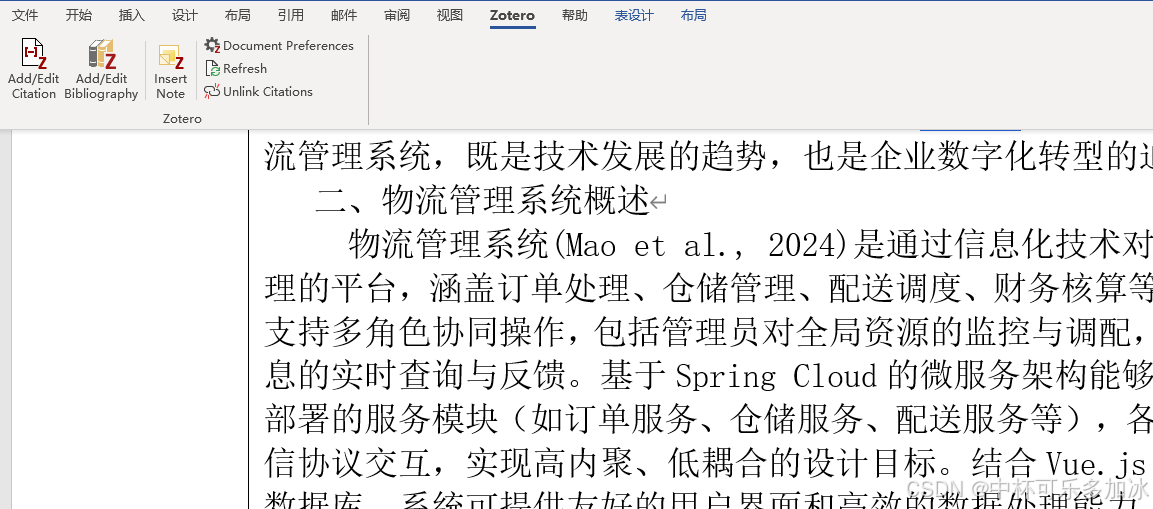
Task: Switch to the 表设计 ribbon tab
Action: pyautogui.click(x=634, y=15)
